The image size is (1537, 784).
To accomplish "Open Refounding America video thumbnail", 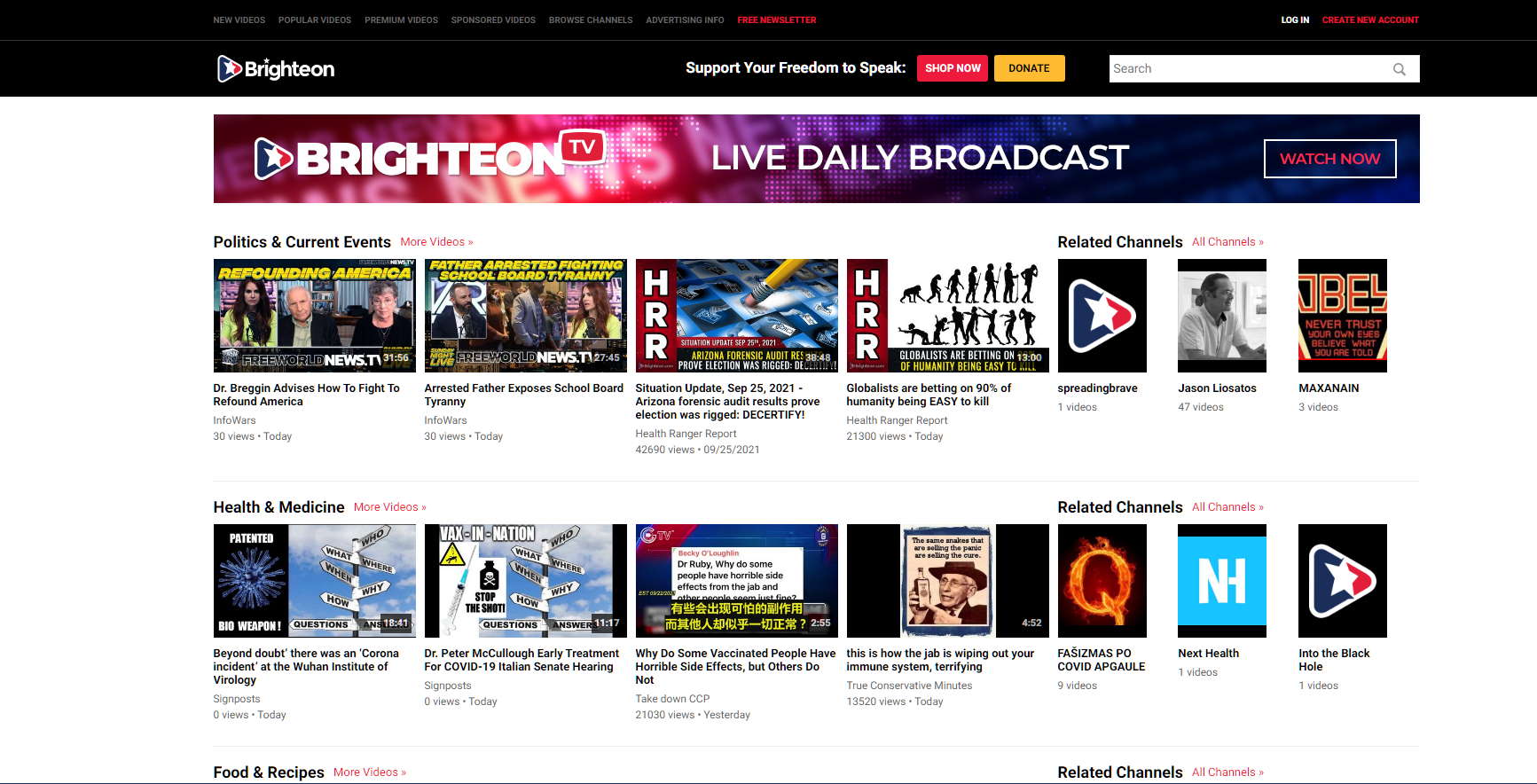I will (x=314, y=316).
